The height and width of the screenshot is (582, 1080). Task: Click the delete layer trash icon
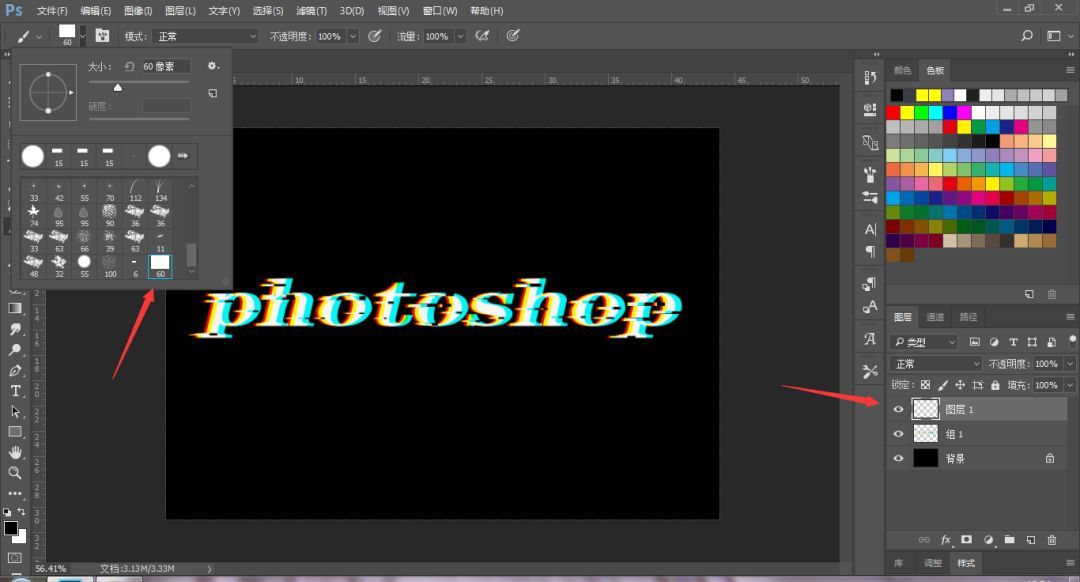(1052, 540)
